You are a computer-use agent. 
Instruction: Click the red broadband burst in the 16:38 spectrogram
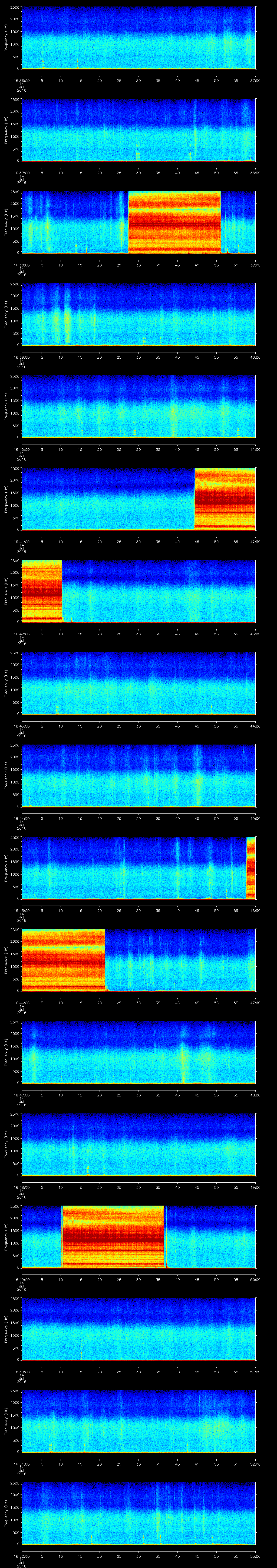tap(174, 222)
